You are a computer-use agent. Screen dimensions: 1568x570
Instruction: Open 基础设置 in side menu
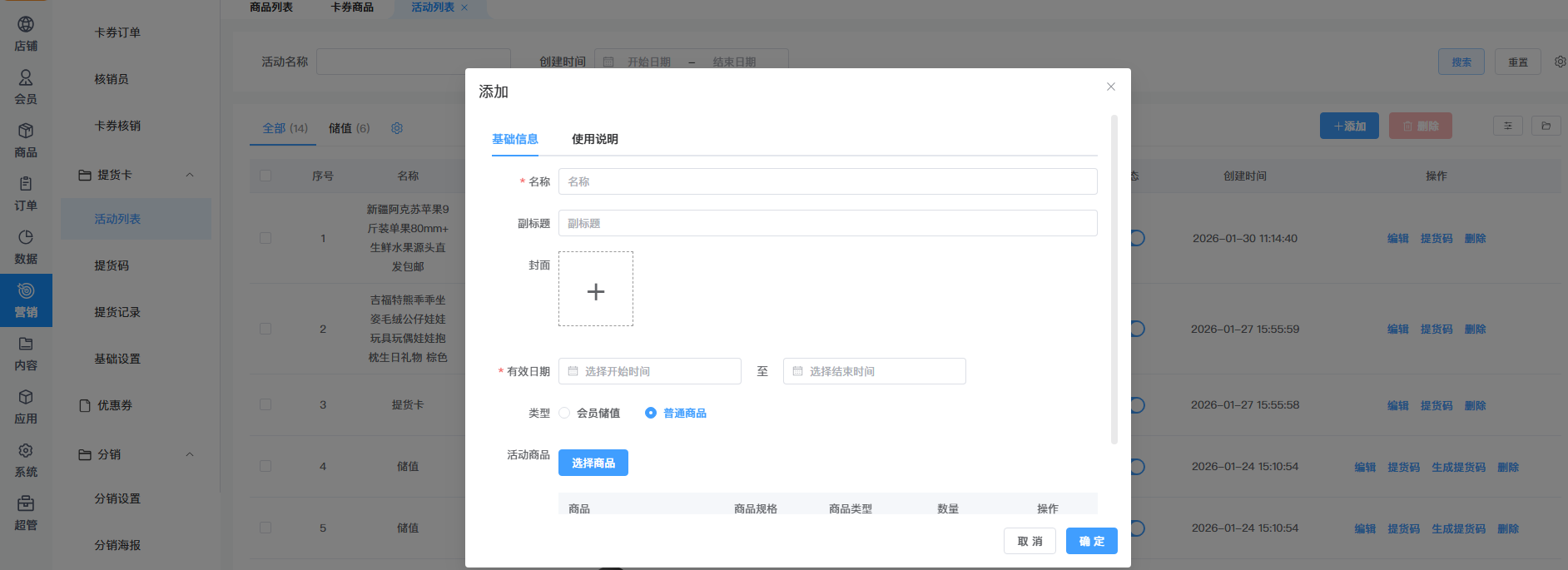[117, 359]
